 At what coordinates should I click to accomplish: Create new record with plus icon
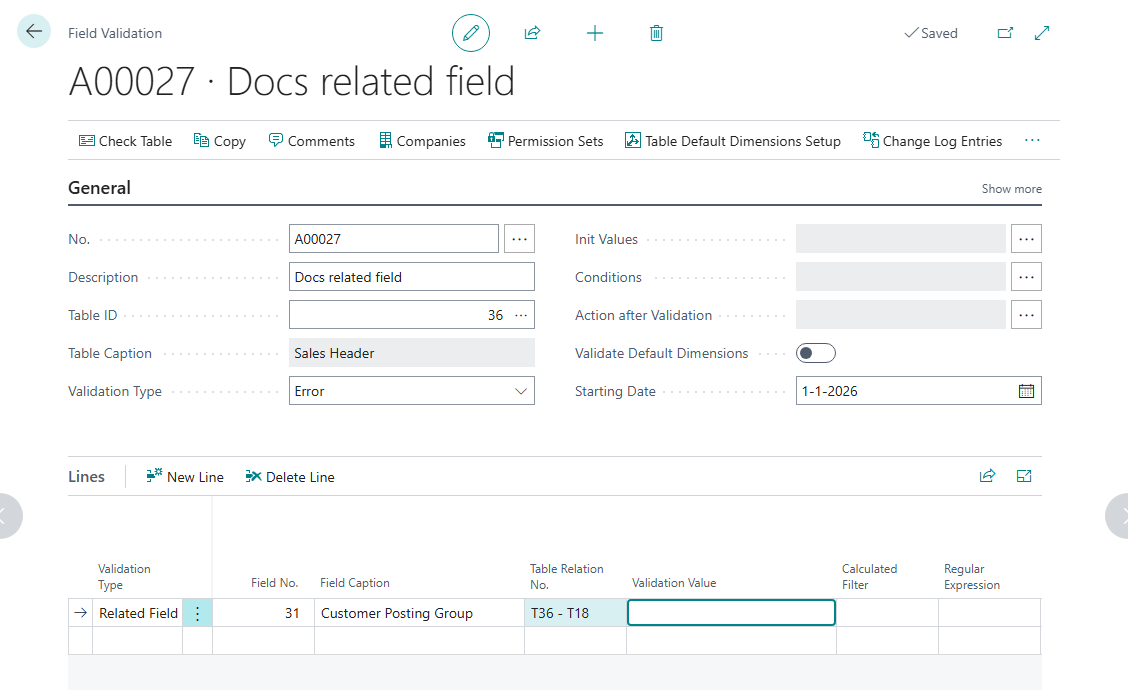(x=595, y=33)
